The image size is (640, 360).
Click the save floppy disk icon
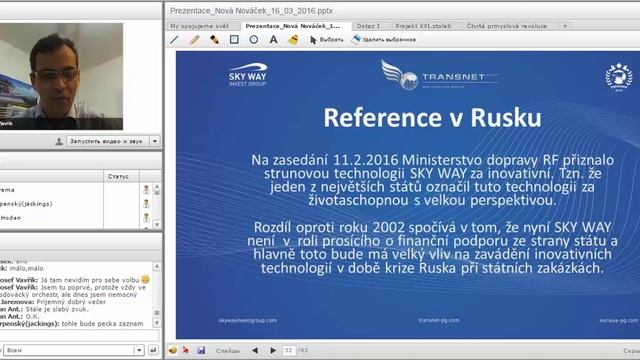pos(201,350)
